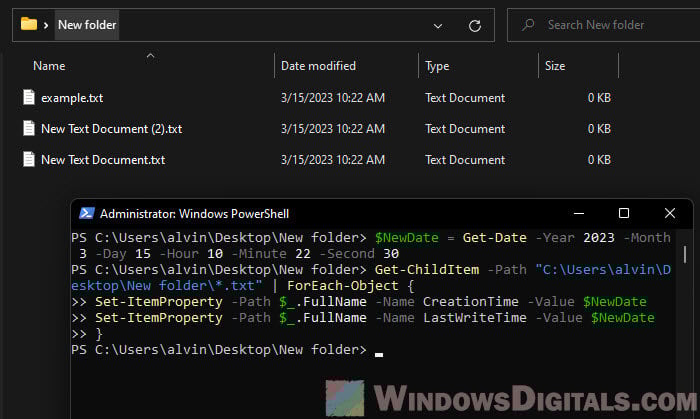The width and height of the screenshot is (700, 419).
Task: Open the address history dropdown
Action: 438,26
